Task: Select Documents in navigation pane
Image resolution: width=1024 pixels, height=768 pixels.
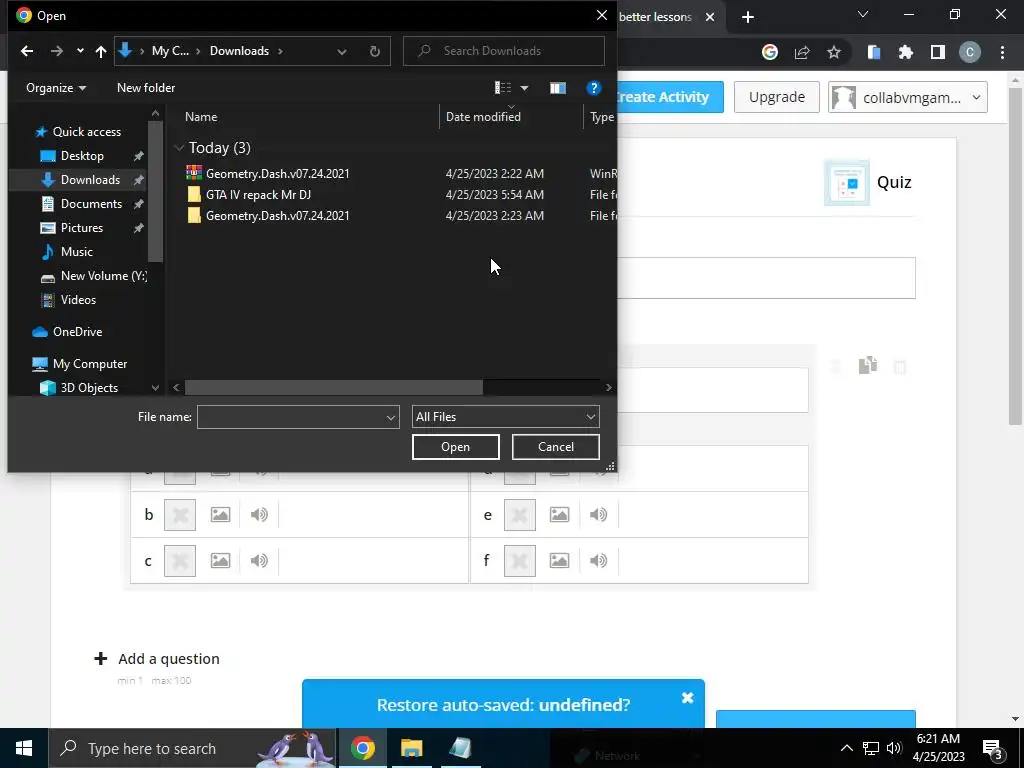Action: (x=91, y=204)
